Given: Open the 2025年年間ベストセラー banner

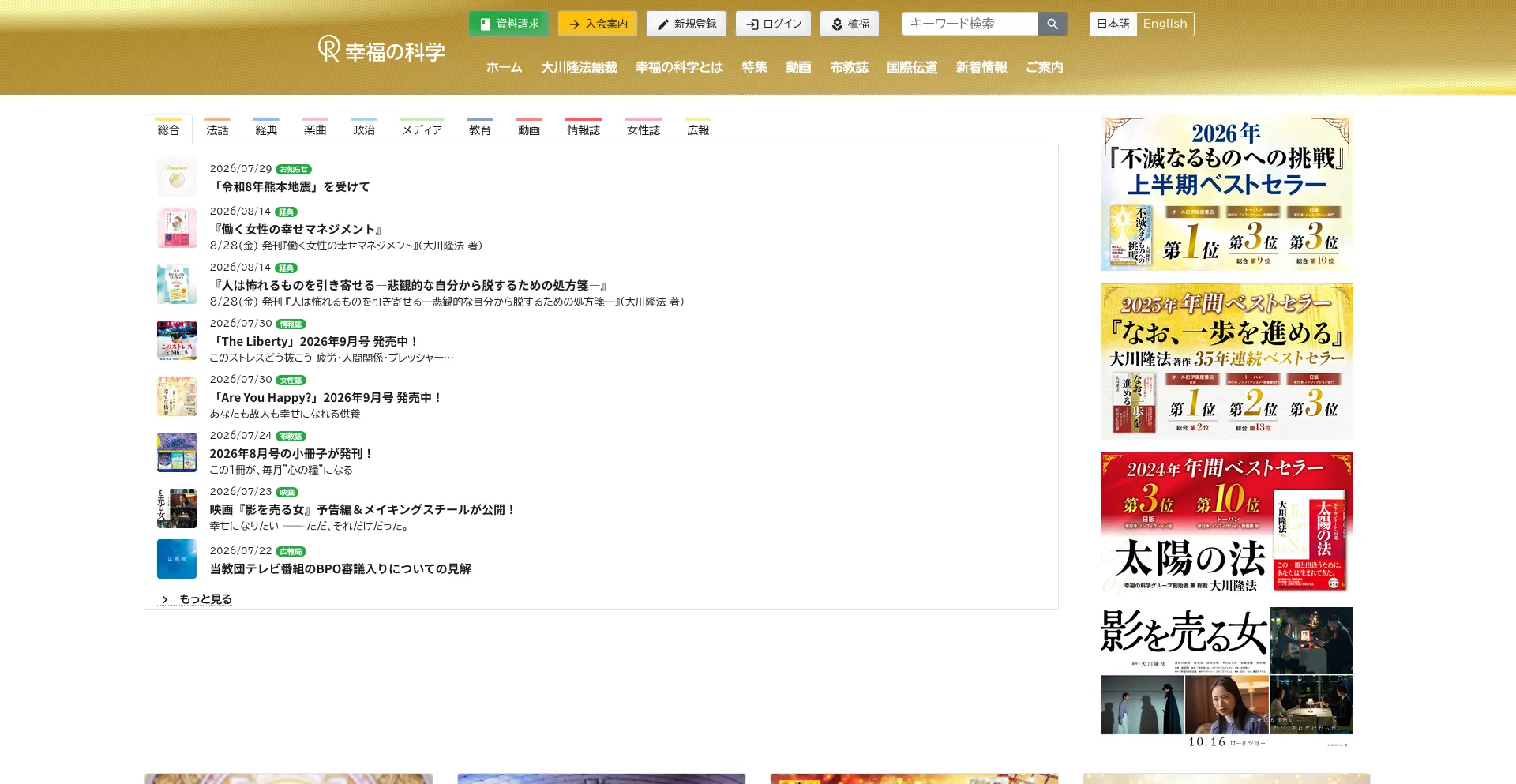Looking at the screenshot, I should click(1226, 362).
